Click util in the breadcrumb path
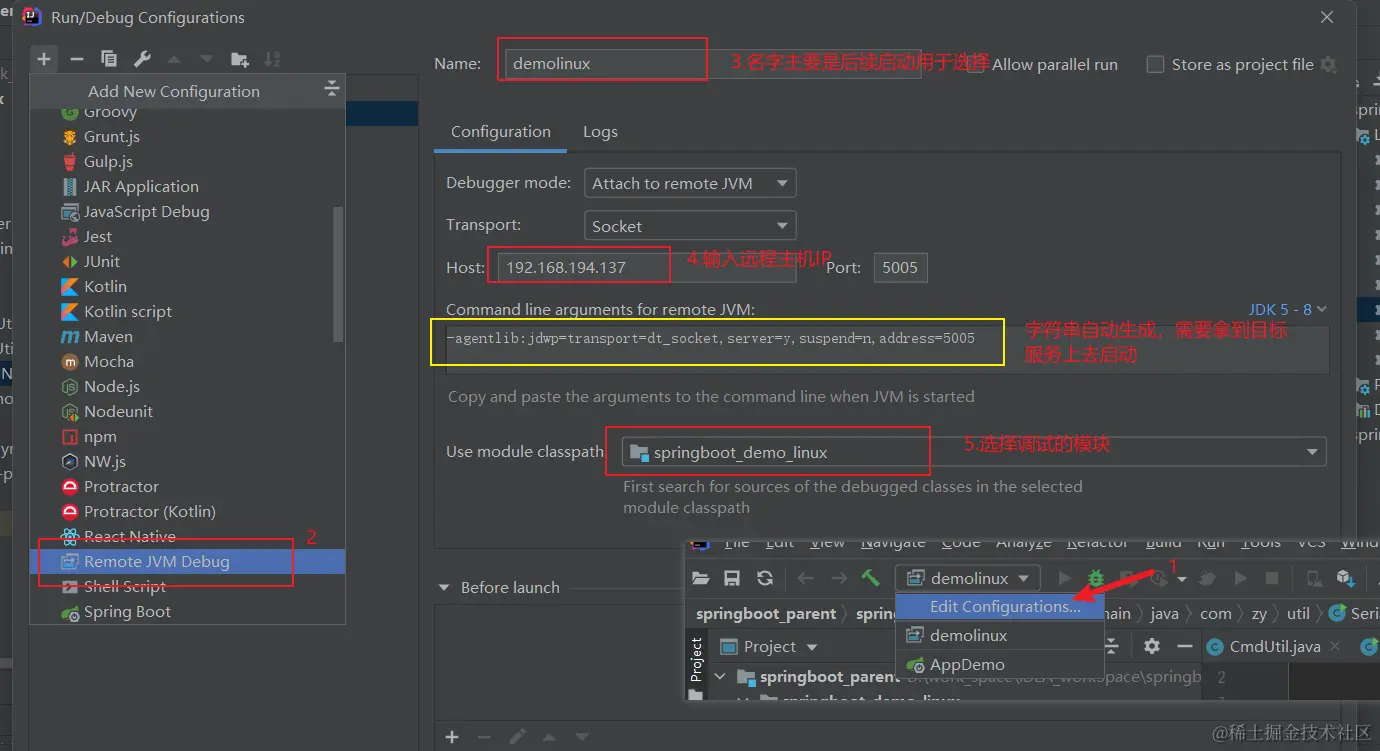1380x751 pixels. (1298, 613)
